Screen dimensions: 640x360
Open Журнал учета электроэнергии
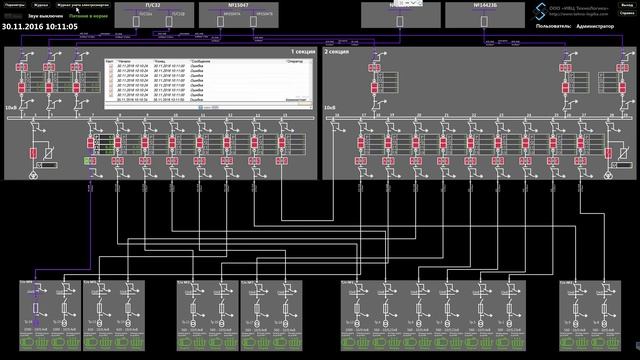[x=83, y=5]
